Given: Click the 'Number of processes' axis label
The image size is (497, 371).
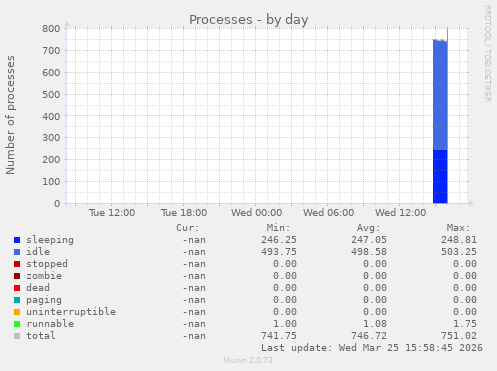Looking at the screenshot, I should (x=10, y=115).
